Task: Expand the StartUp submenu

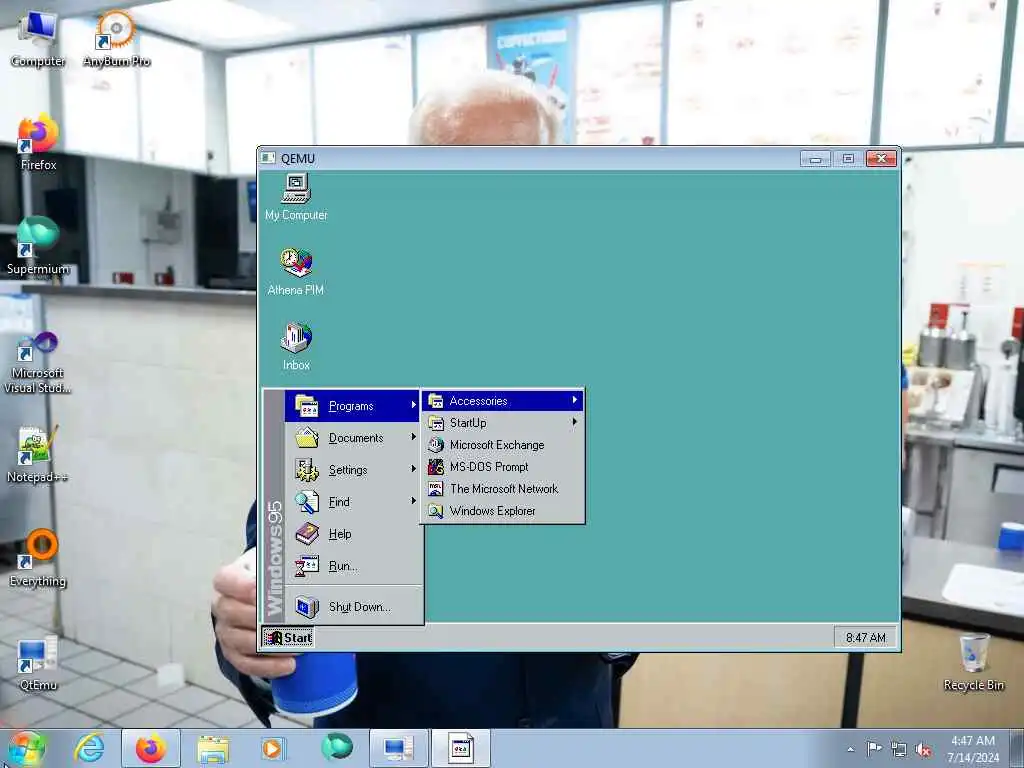Action: [503, 423]
